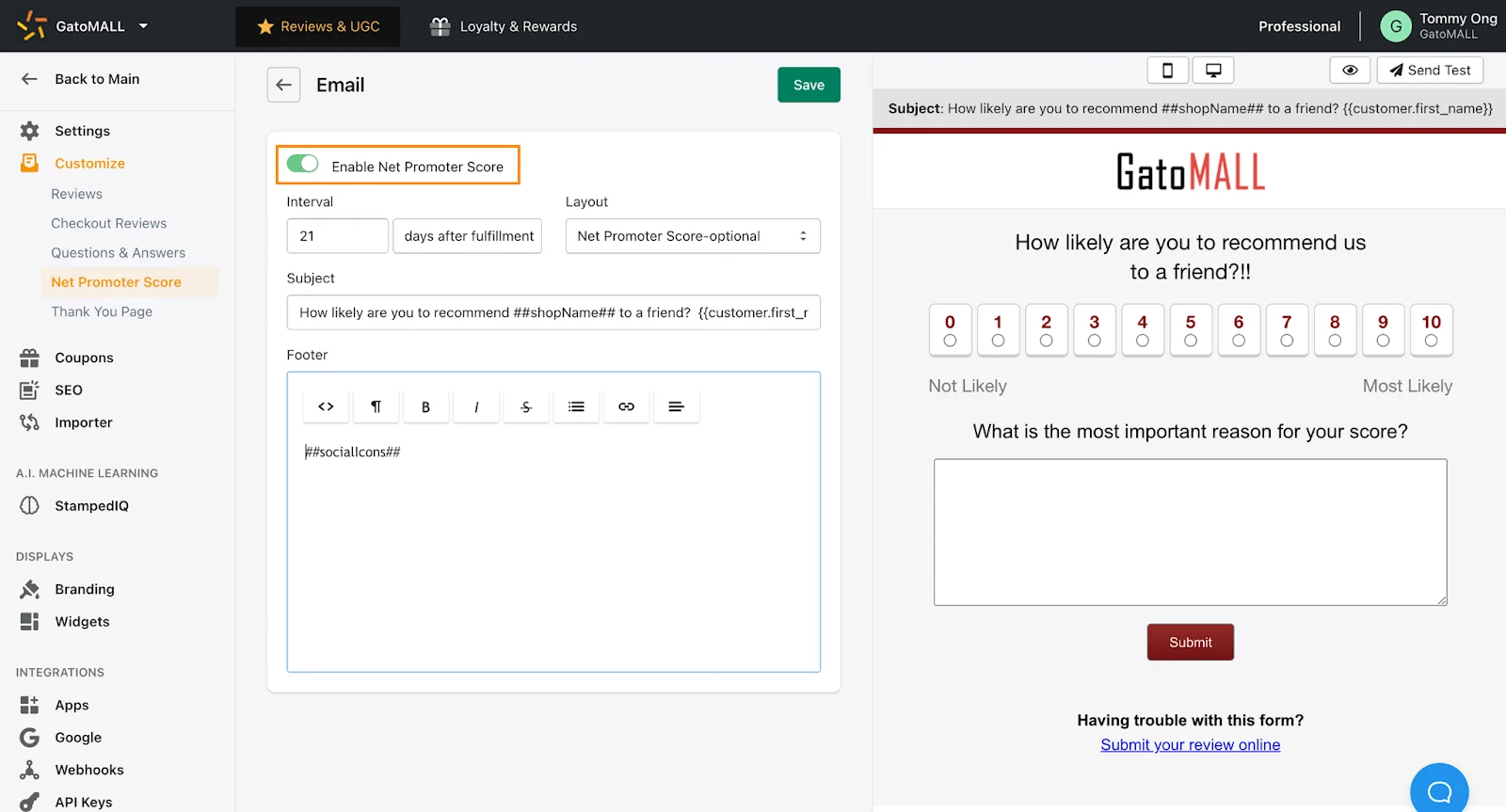Click the Webhooks sidebar icon
The height and width of the screenshot is (812, 1506).
pyautogui.click(x=29, y=770)
